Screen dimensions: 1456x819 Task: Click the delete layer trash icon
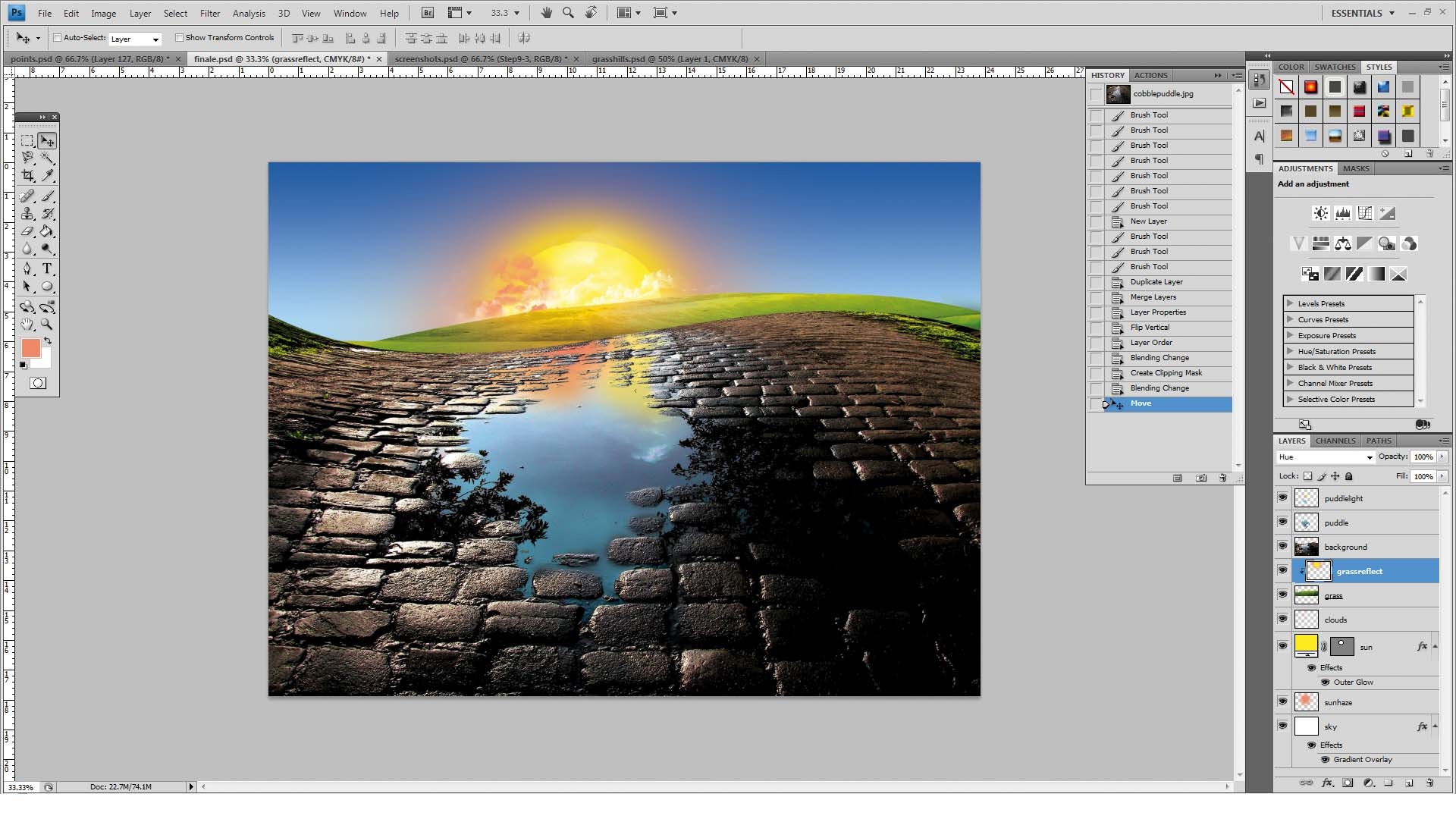(1429, 783)
